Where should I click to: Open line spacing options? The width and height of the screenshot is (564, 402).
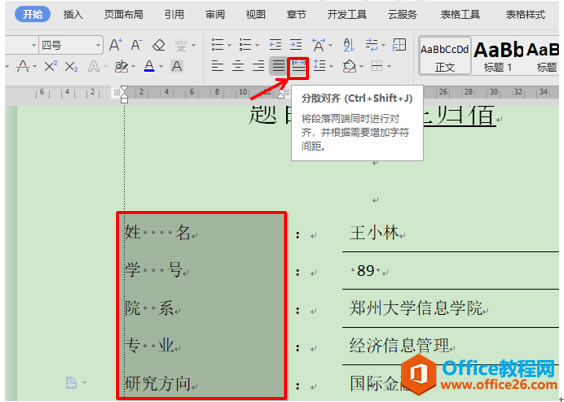click(x=319, y=66)
